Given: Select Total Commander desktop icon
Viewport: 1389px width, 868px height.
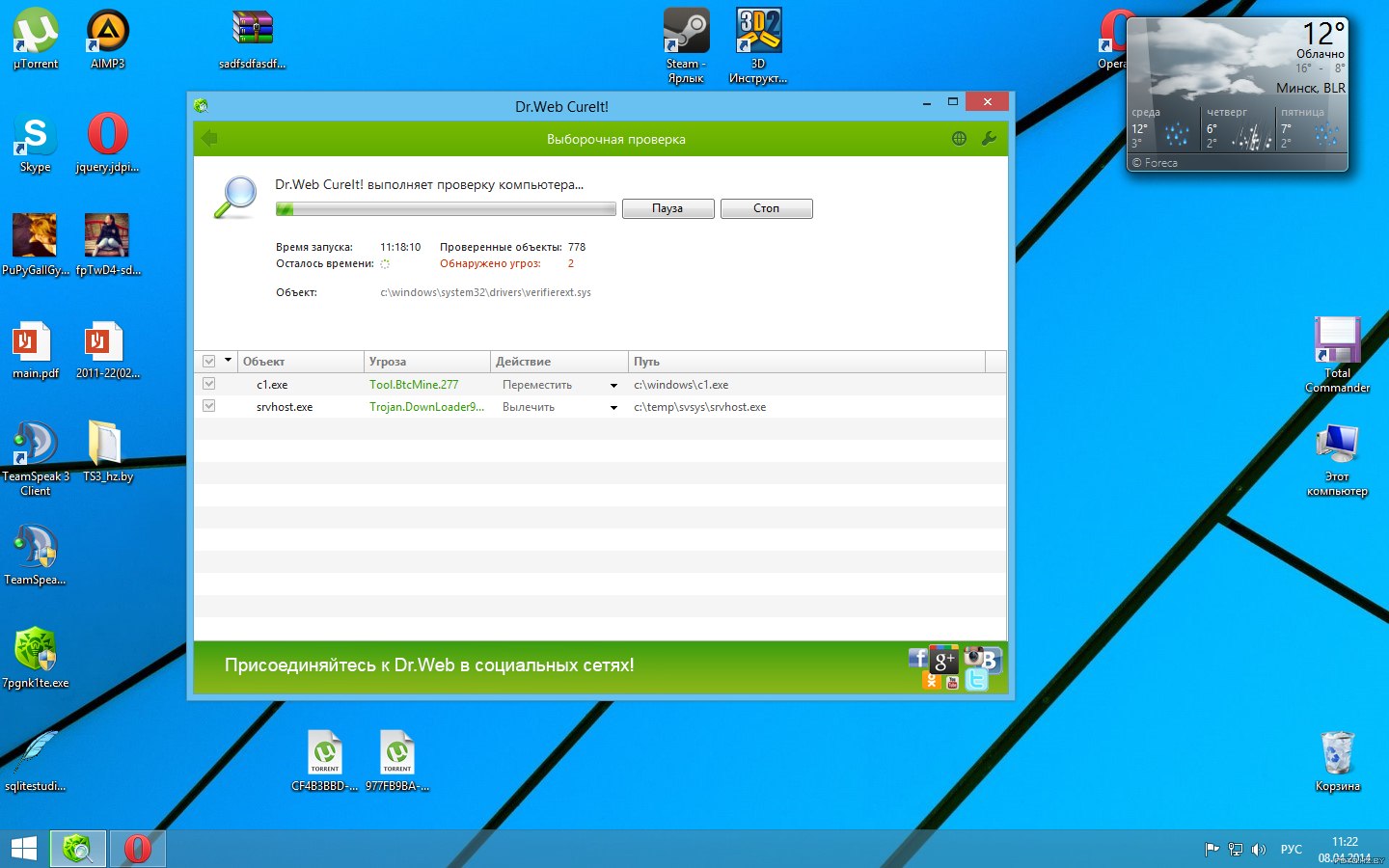Looking at the screenshot, I should click(1337, 355).
